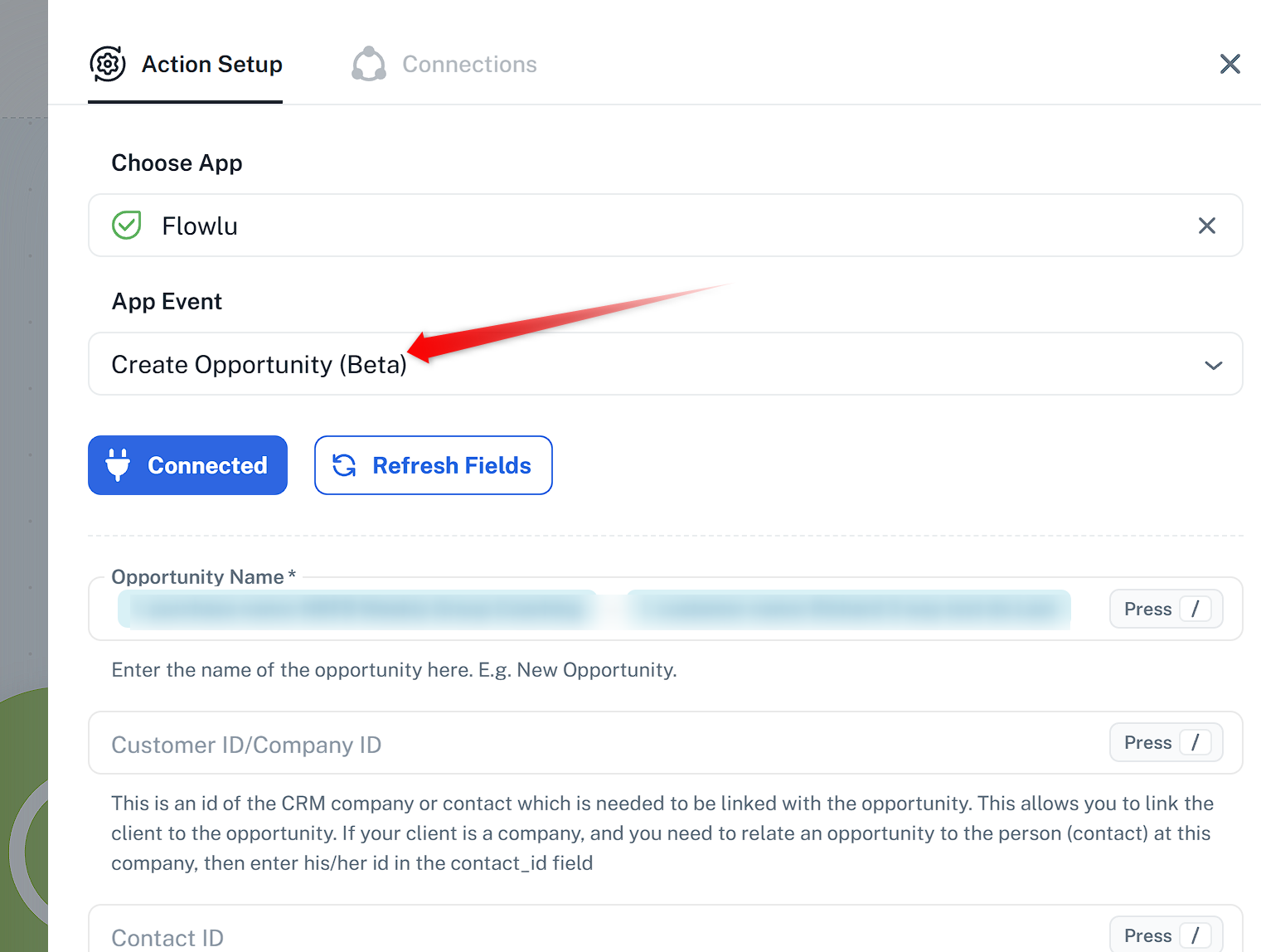Click the Connected button

pos(188,465)
